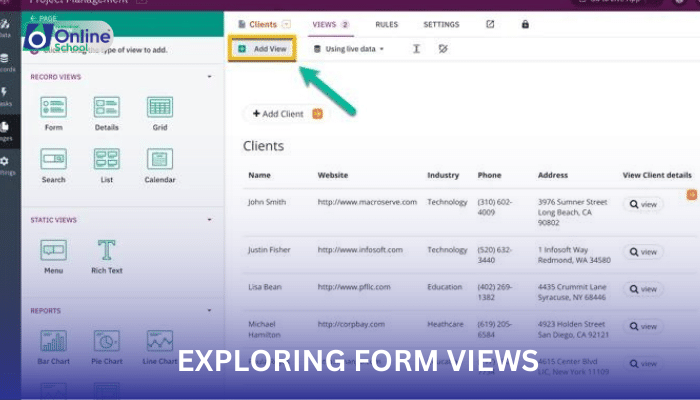
Task: Open the Clients page dropdown arrow
Action: tap(287, 24)
